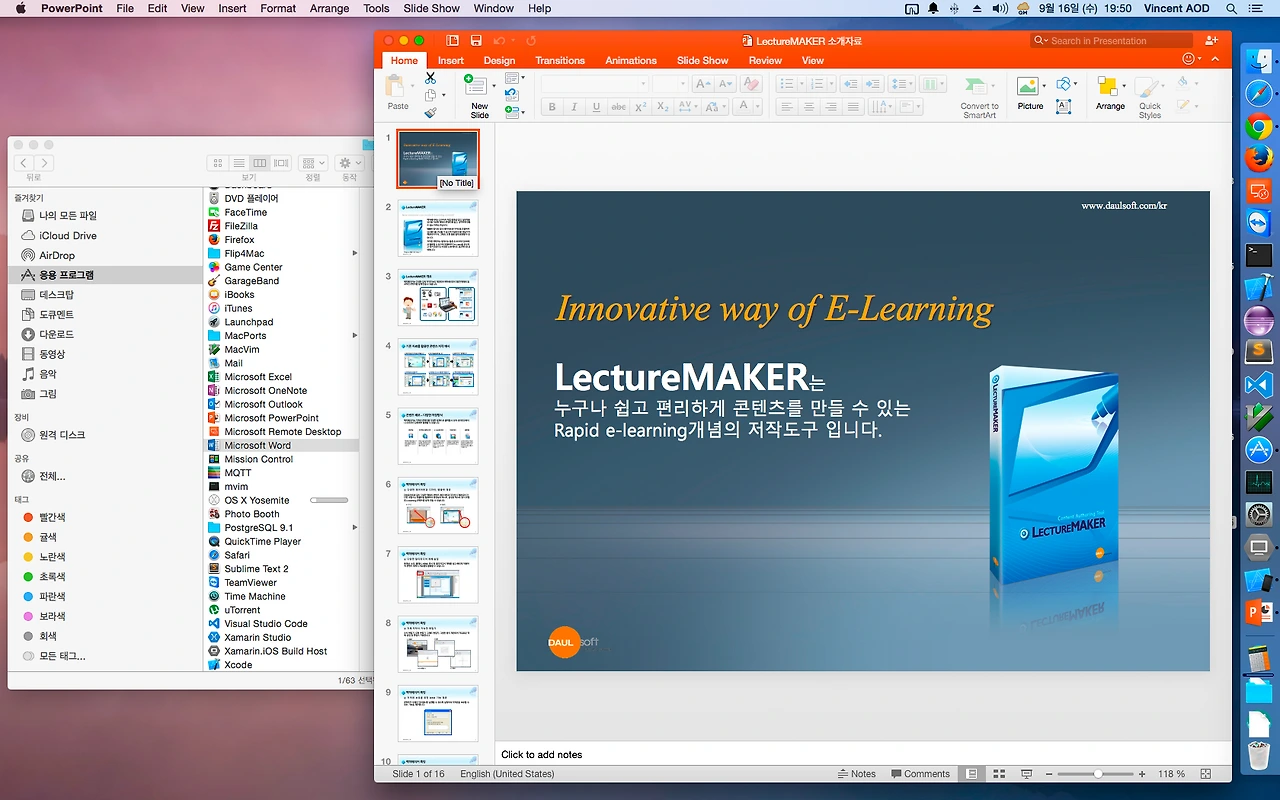Reset the slide using the ribbon icon
The width and height of the screenshot is (1280, 800).
511,95
